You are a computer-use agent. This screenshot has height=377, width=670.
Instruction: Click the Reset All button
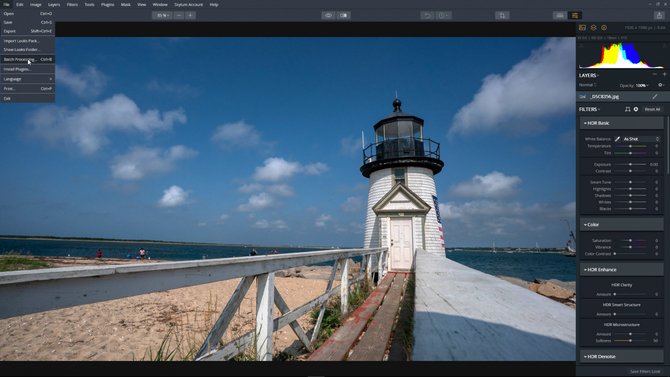pyautogui.click(x=652, y=109)
